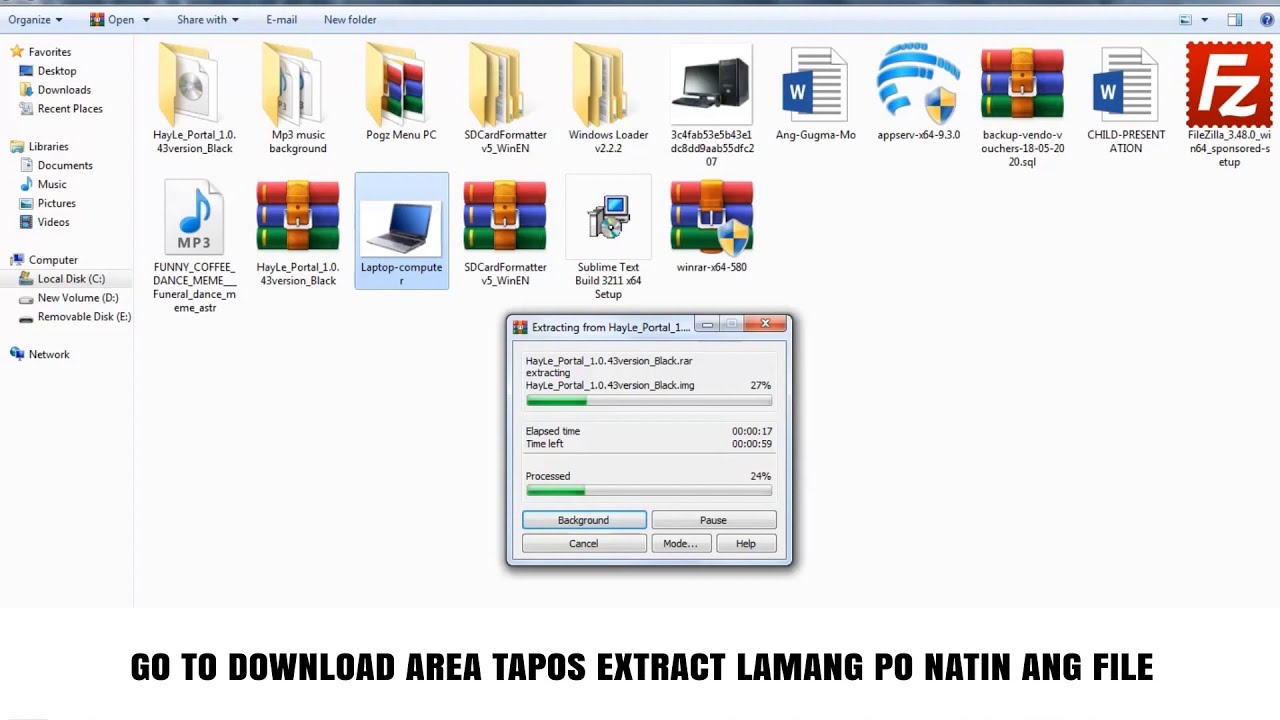
Task: Select Sublime Text Build 3211 setup icon
Action: pyautogui.click(x=608, y=218)
